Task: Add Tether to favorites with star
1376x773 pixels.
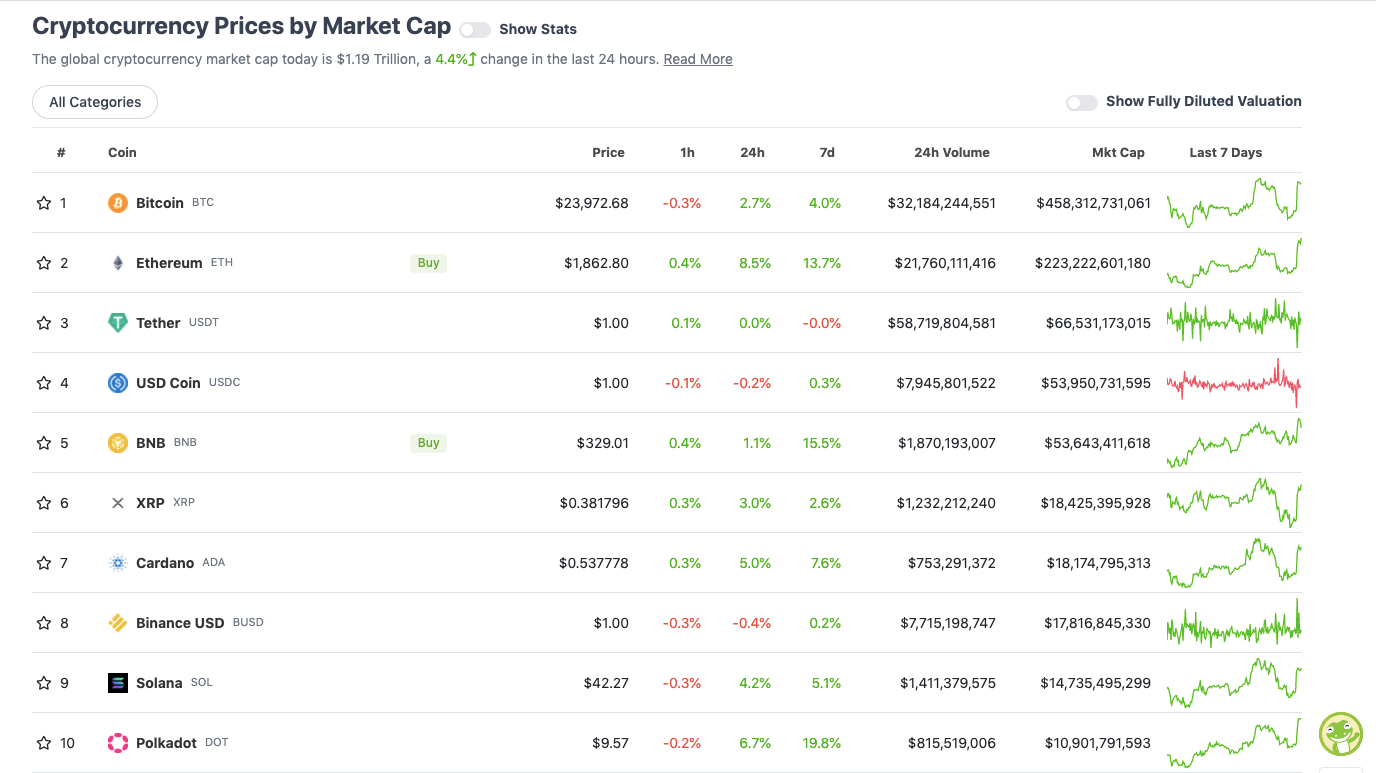Action: tap(44, 323)
